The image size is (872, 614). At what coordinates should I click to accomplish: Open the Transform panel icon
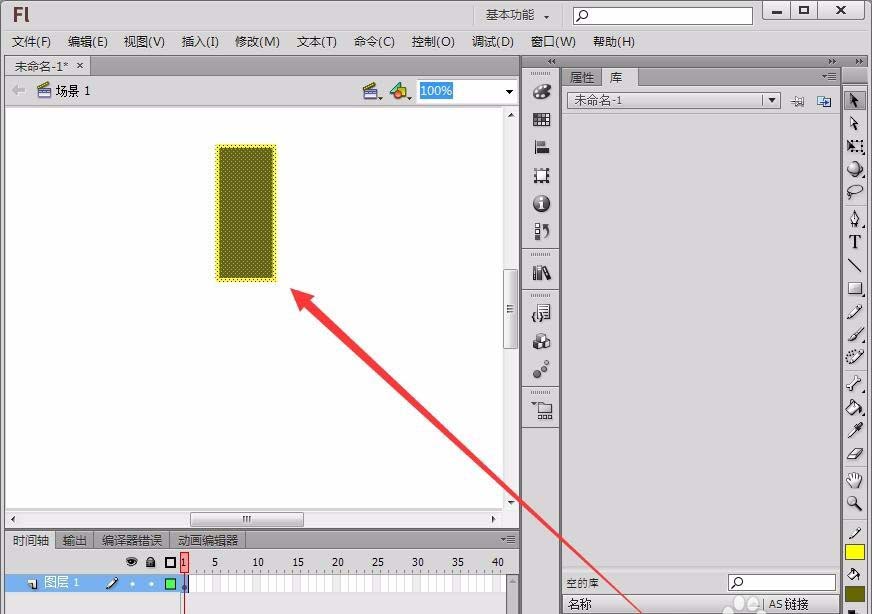[541, 176]
